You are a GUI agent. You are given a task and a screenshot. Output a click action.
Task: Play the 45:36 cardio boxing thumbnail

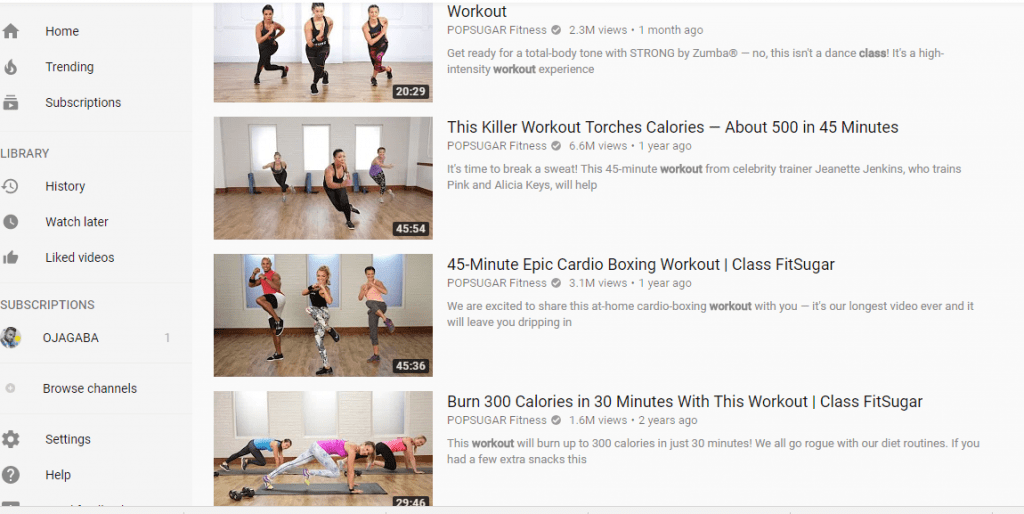(323, 315)
